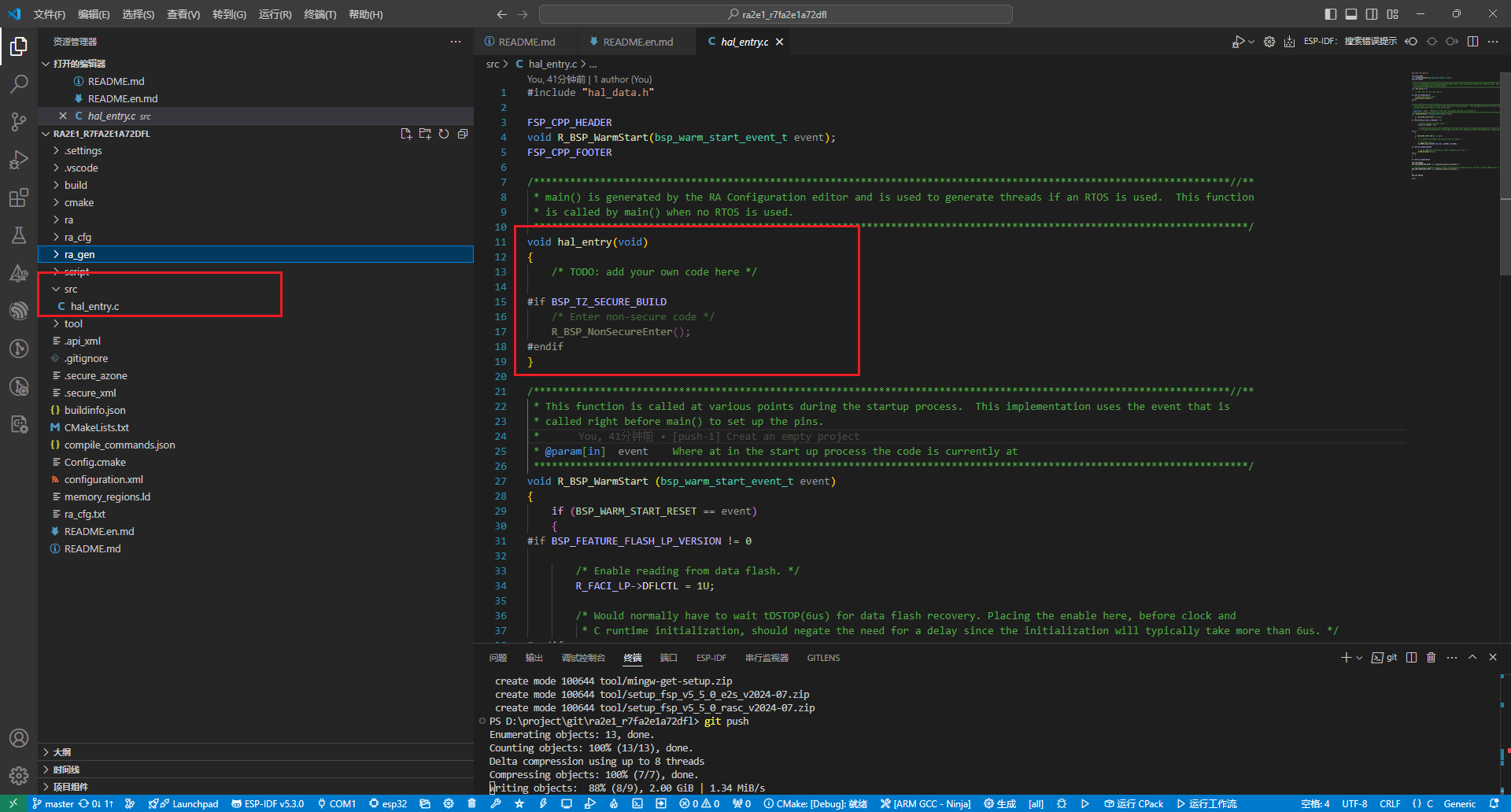Viewport: 1511px width, 812px height.
Task: Click the lightning flash icon in status bar
Action: [543, 803]
